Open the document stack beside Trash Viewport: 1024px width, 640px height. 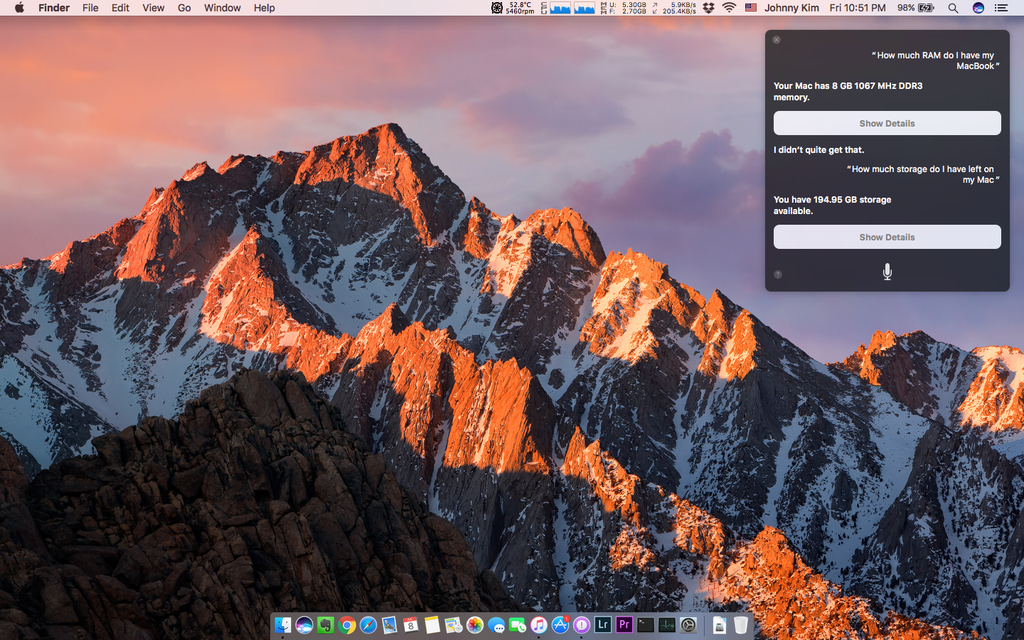coord(719,625)
